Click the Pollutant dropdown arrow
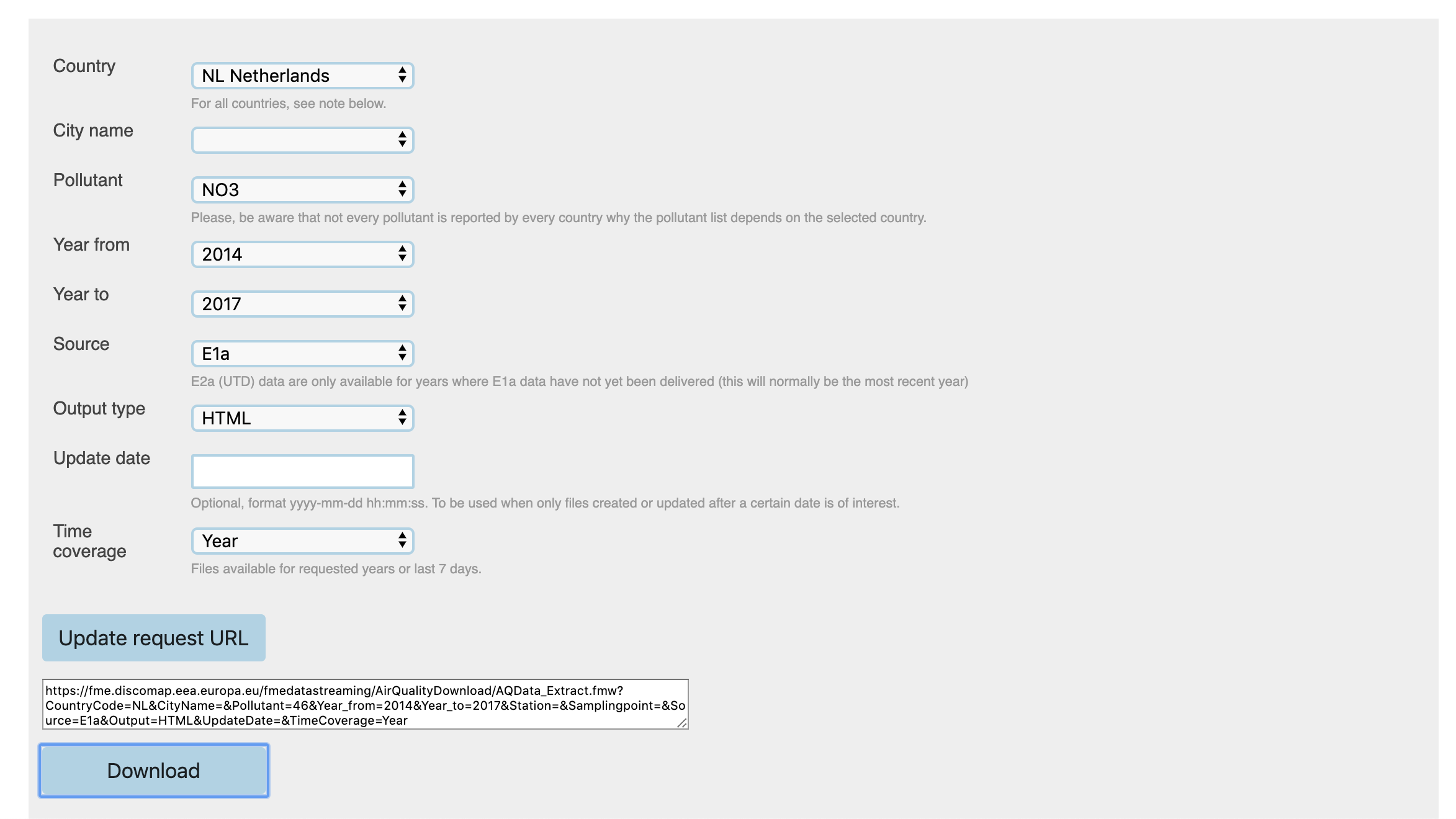 400,190
